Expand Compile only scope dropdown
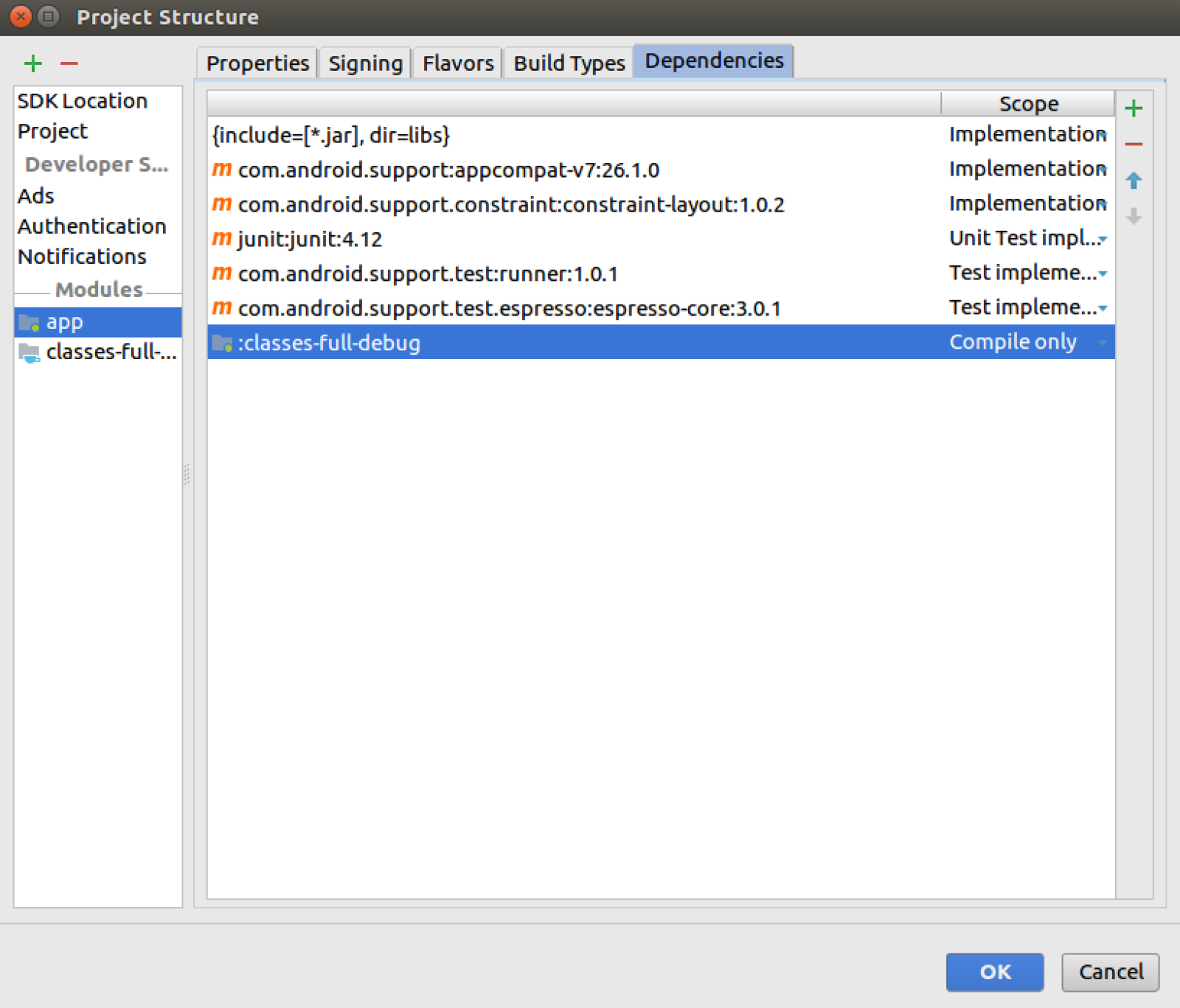The height and width of the screenshot is (1008, 1180). point(1103,343)
